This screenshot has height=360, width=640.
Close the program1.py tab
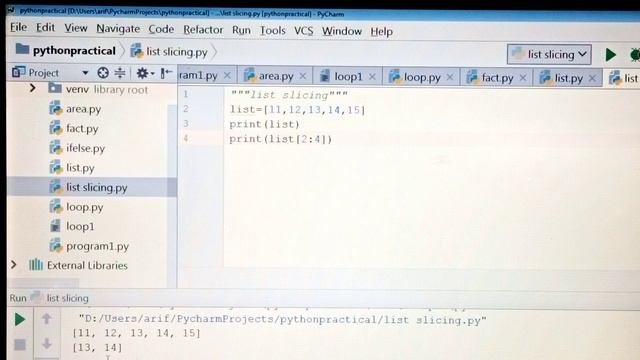pyautogui.click(x=227, y=76)
